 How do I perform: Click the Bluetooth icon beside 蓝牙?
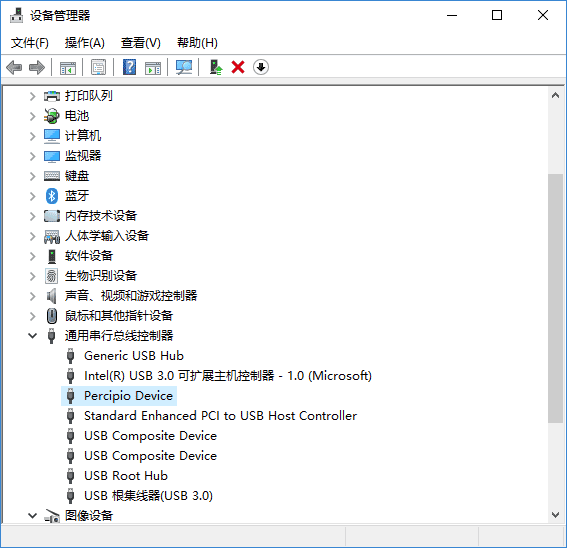(x=52, y=196)
